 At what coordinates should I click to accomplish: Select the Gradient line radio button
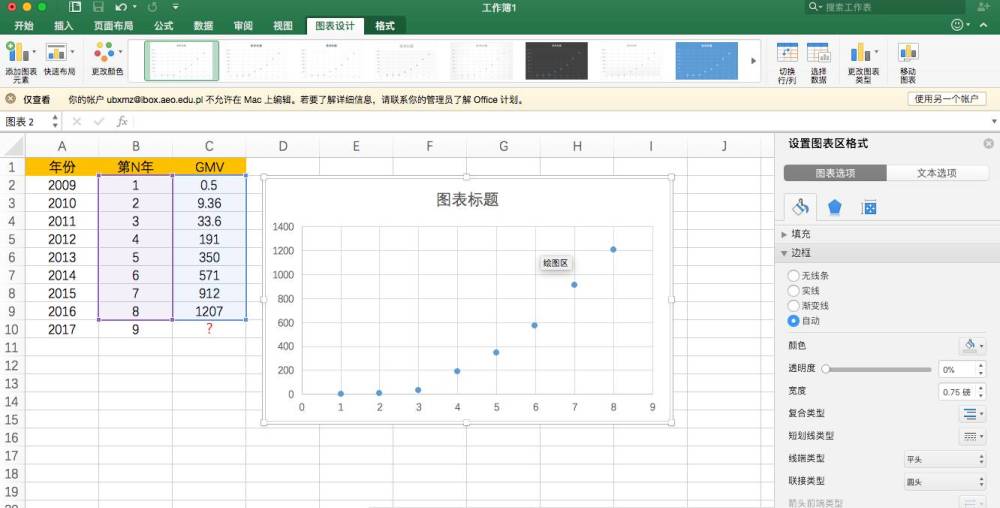(x=793, y=305)
